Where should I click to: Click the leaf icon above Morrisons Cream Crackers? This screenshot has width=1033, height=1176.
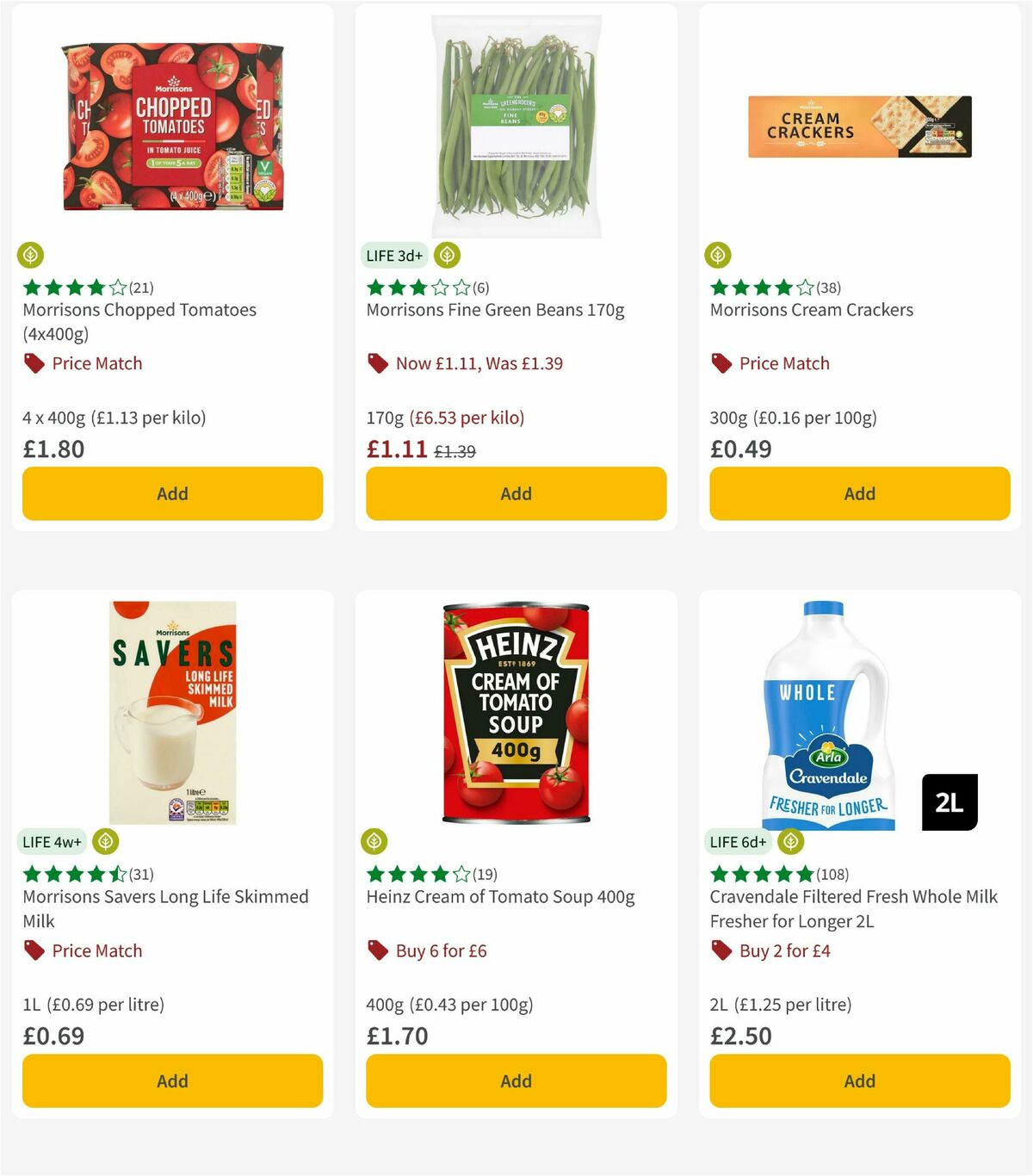[x=719, y=255]
